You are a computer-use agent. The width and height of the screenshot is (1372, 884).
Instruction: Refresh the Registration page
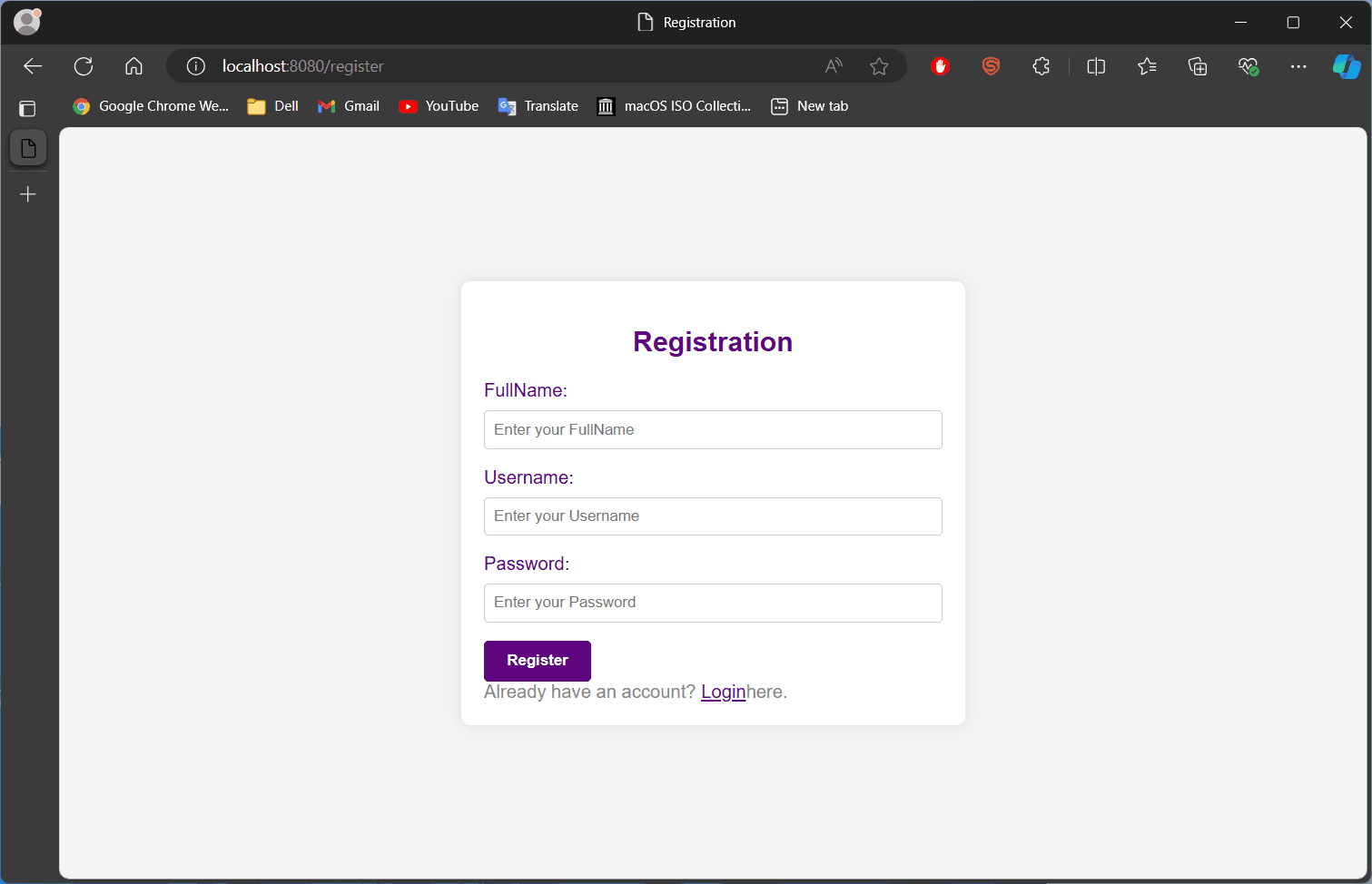[84, 65]
